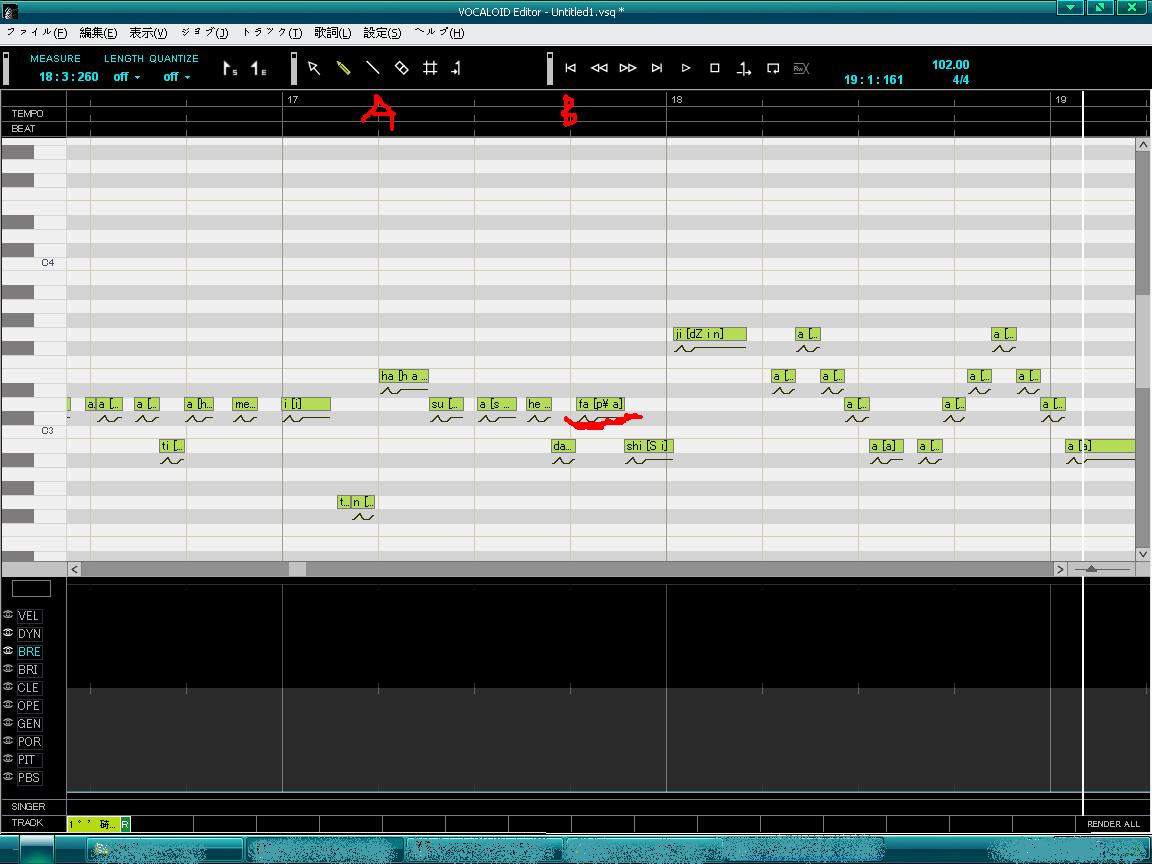Toggle the eye icon beside DYN
The width and height of the screenshot is (1152, 864).
[8, 633]
